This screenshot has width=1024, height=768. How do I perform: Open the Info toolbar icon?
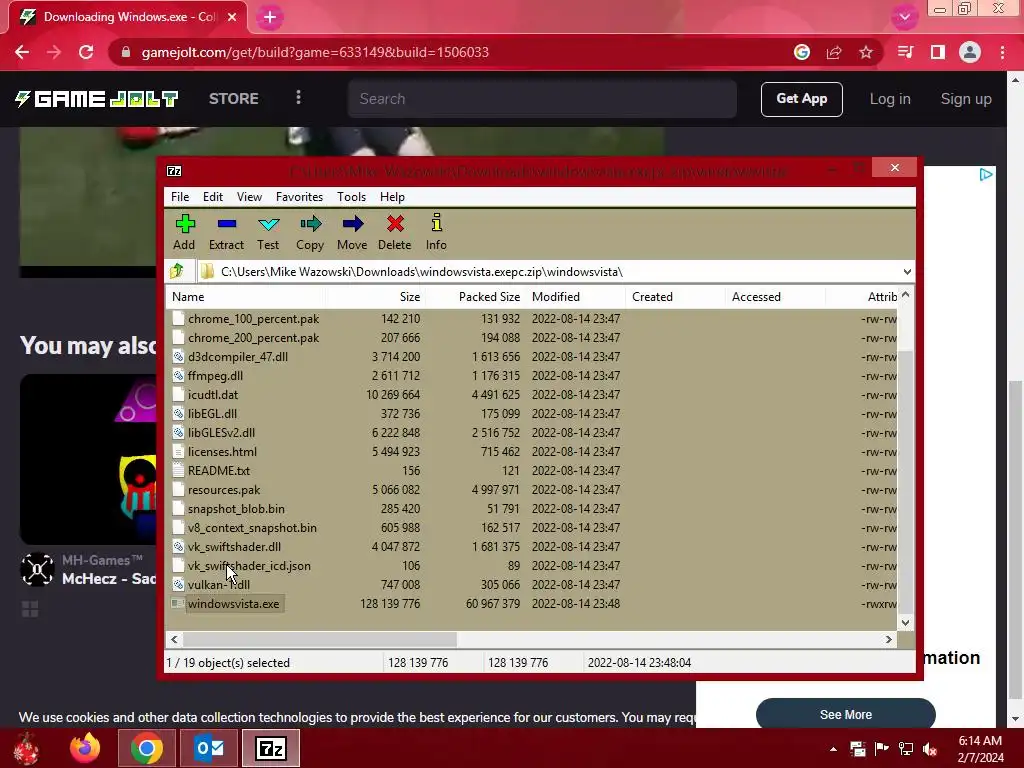pos(436,232)
